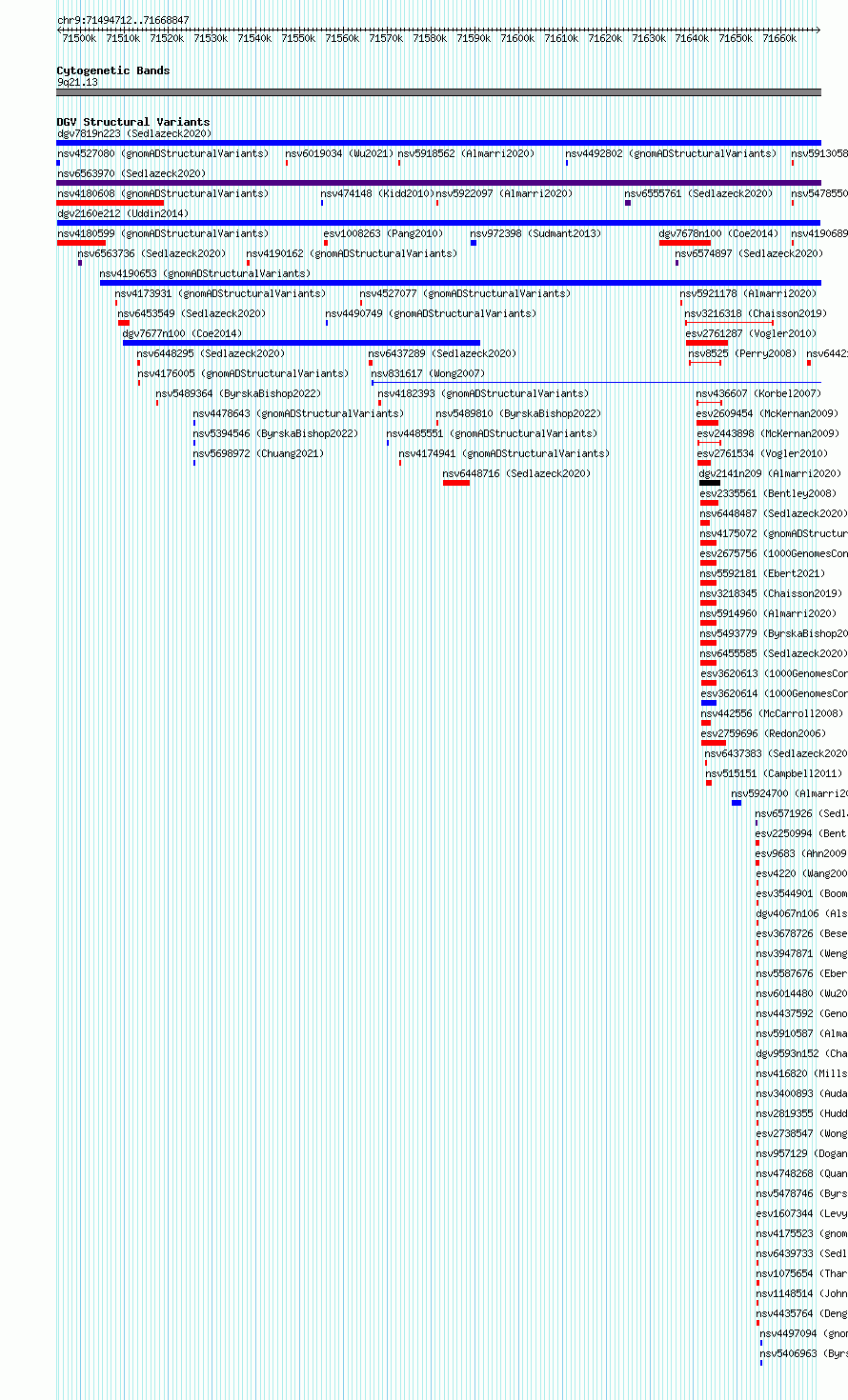Open variant nsv4492802 gnomAD label
The image size is (848, 1400).
click(x=672, y=153)
